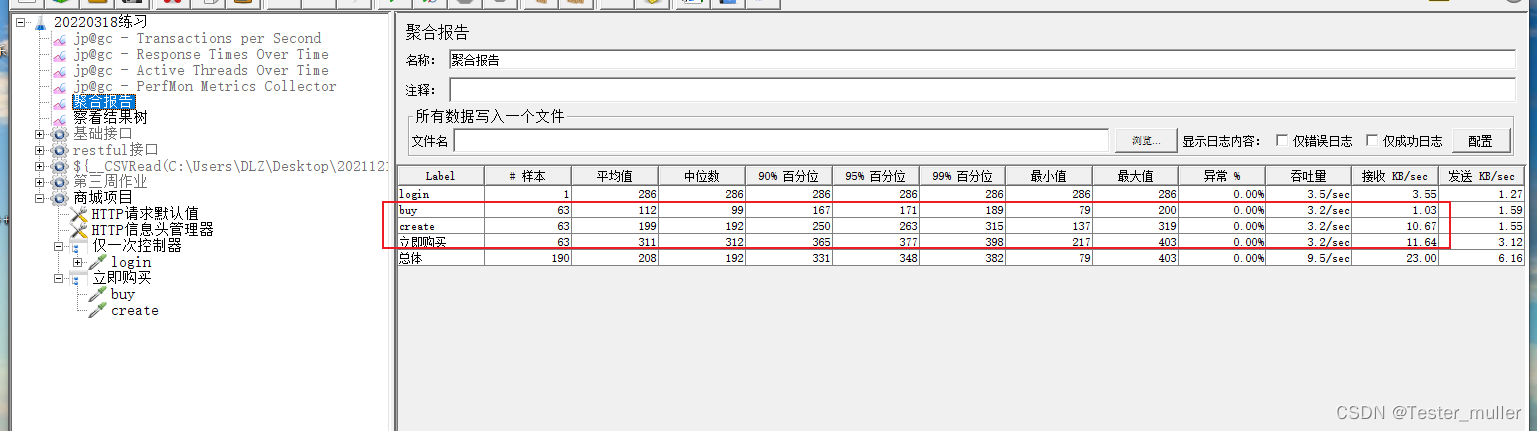Click the gear icon of 基础接口 thread group
Viewport: 1537px width, 431px height.
60,134
